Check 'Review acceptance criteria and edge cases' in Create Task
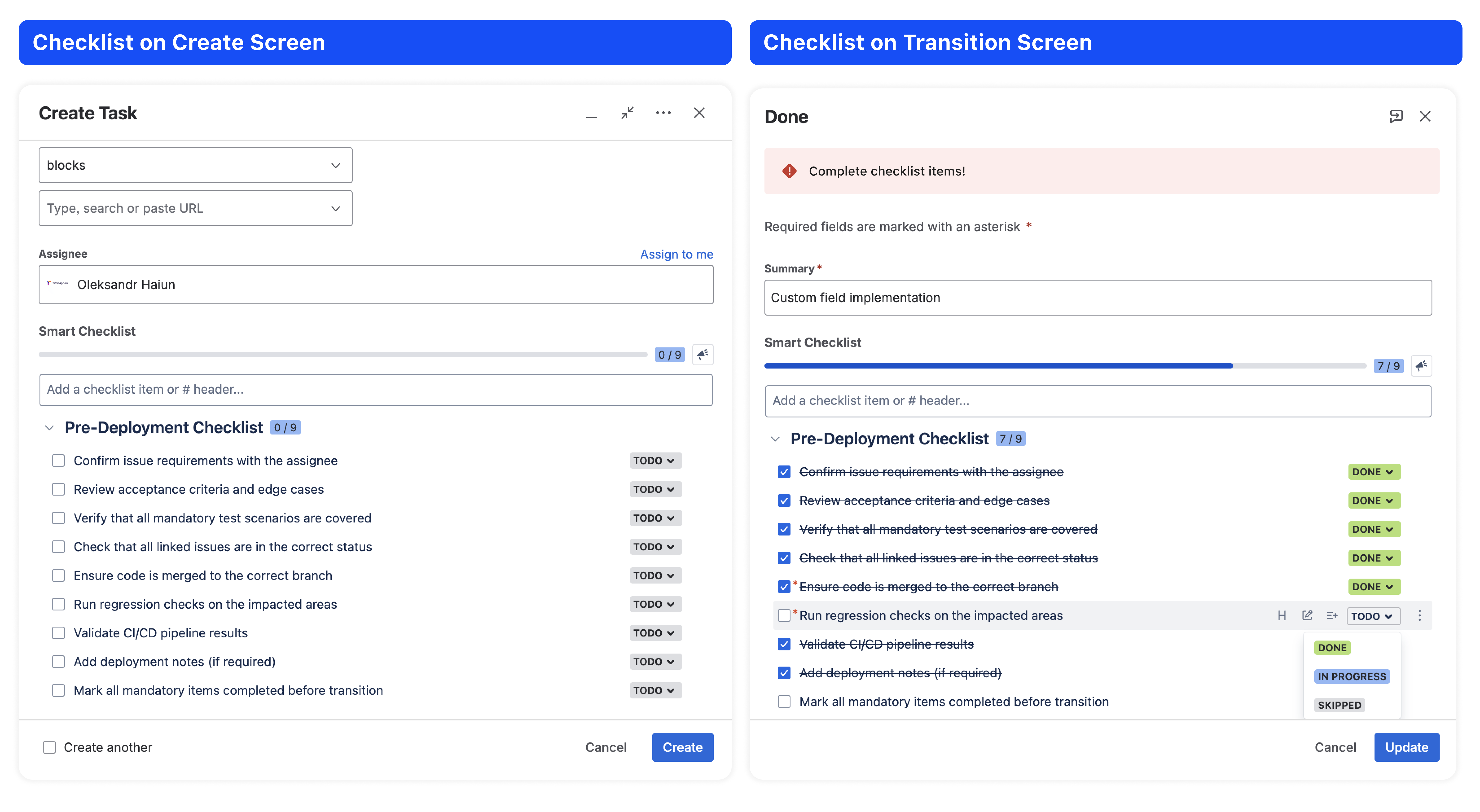The height and width of the screenshot is (812, 1480). pyautogui.click(x=58, y=489)
